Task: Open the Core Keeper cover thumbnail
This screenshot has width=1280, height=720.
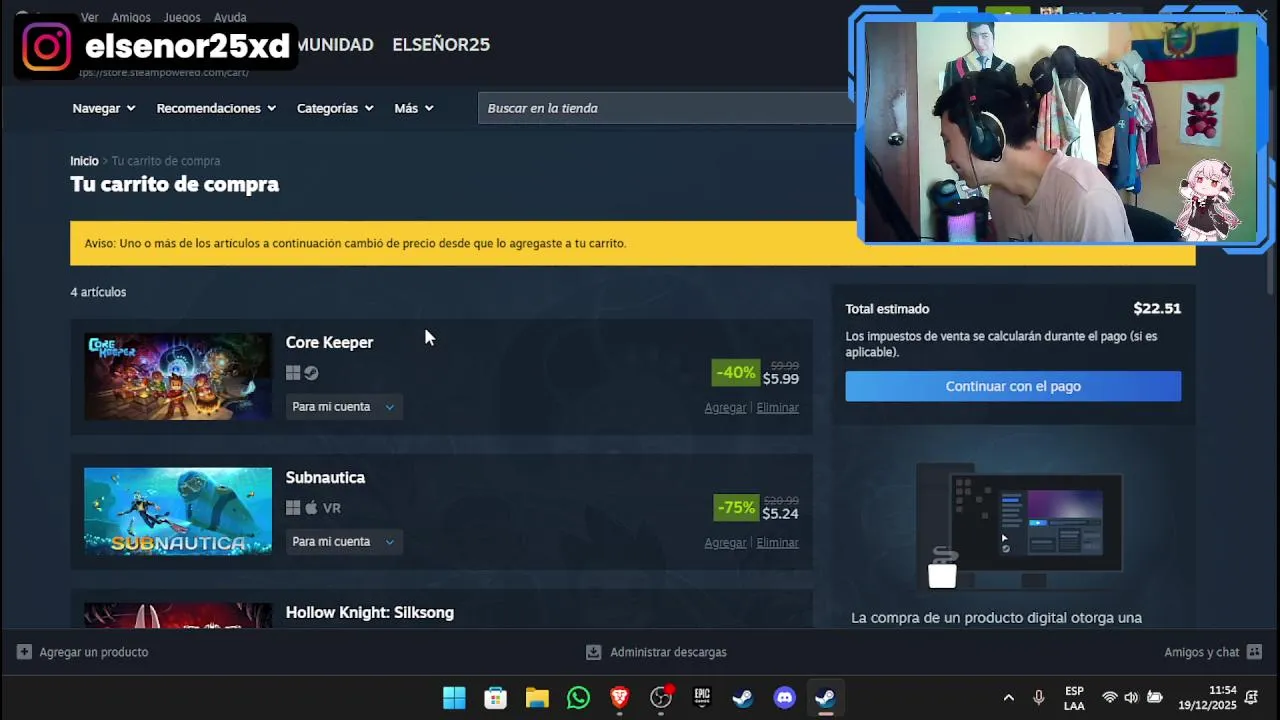Action: click(178, 377)
